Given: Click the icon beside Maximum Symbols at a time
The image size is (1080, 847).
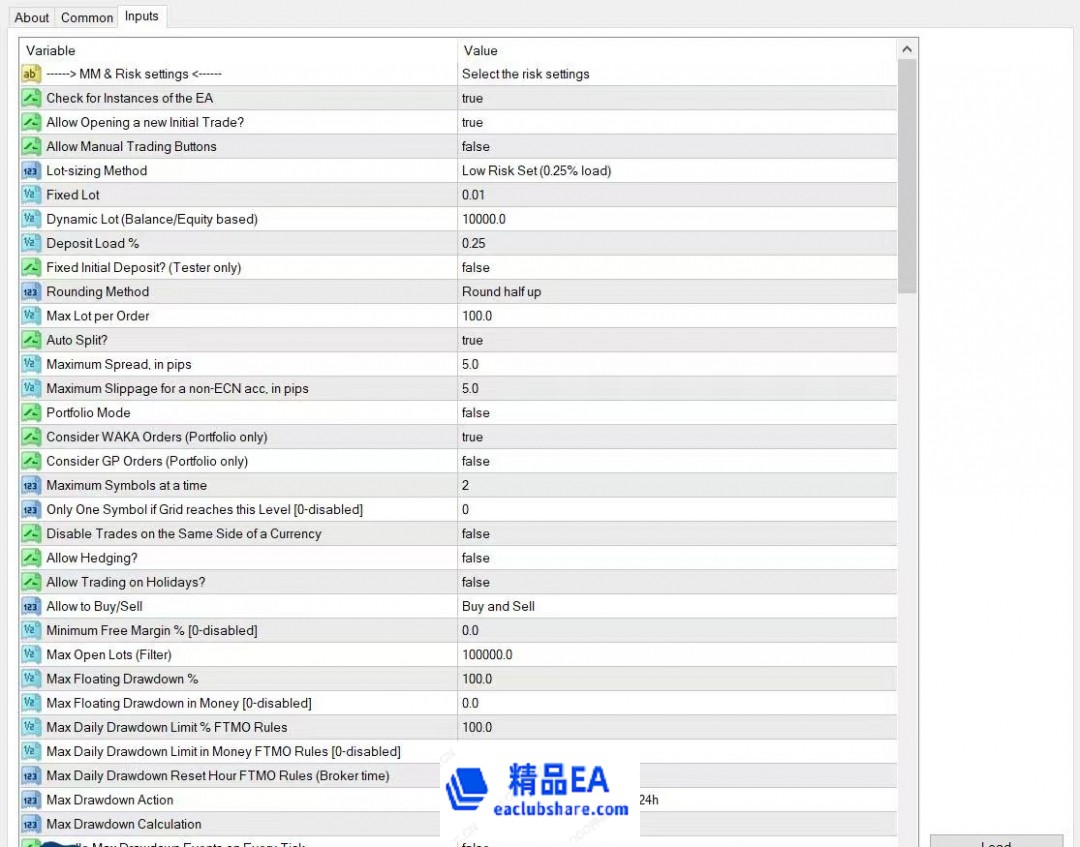Looking at the screenshot, I should pos(31,486).
